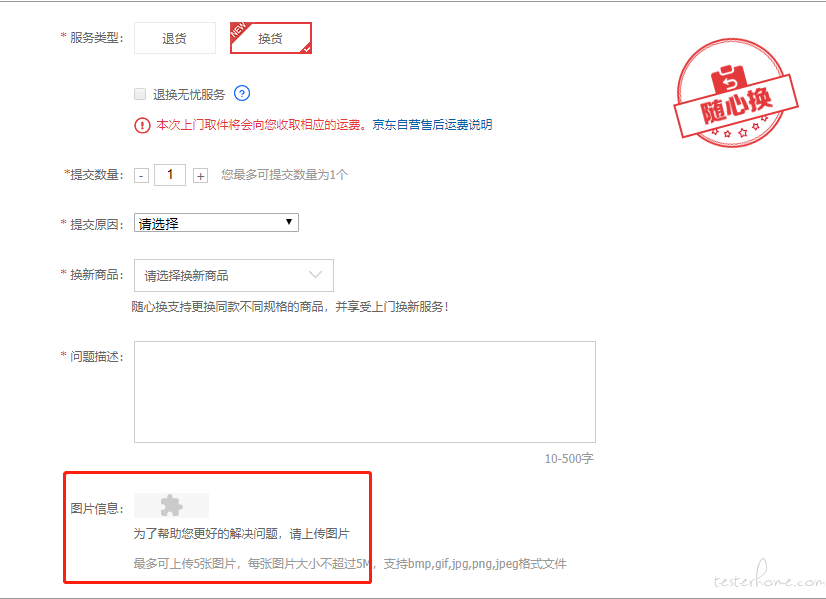
Task: Click the 最多可上传5张图片 upload rule text
Action: point(350,564)
